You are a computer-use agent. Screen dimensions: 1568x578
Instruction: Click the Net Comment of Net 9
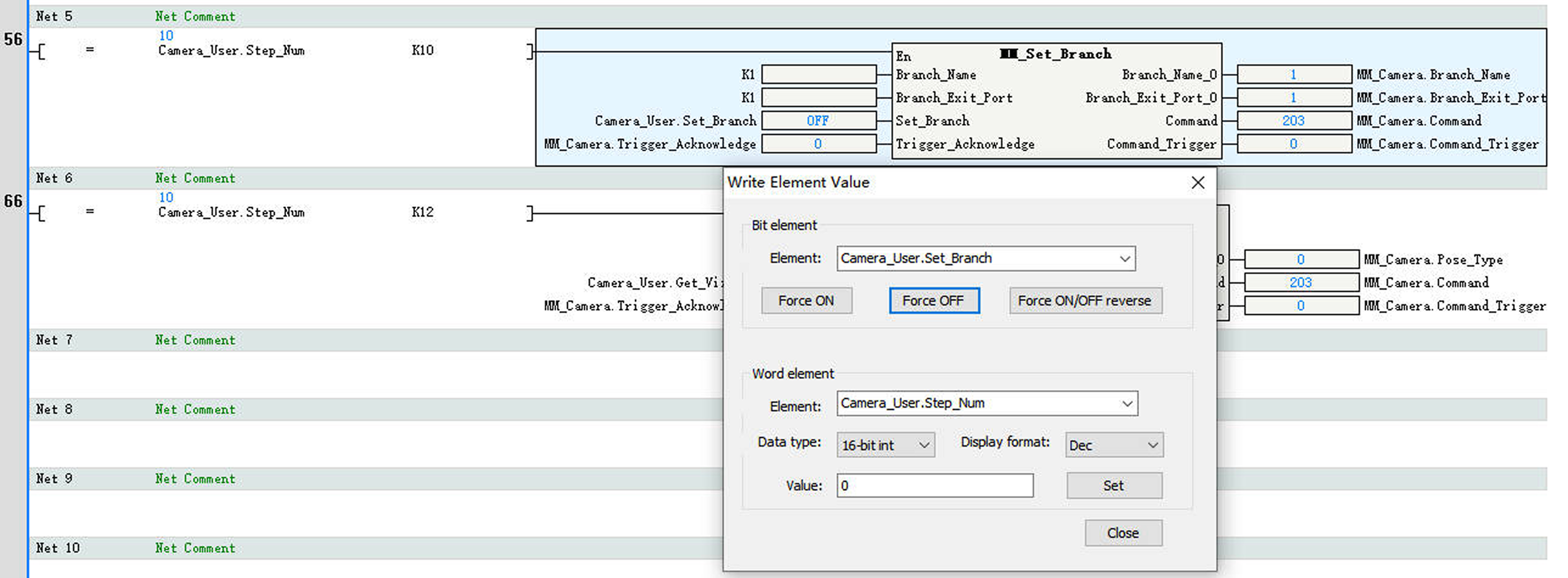point(195,479)
